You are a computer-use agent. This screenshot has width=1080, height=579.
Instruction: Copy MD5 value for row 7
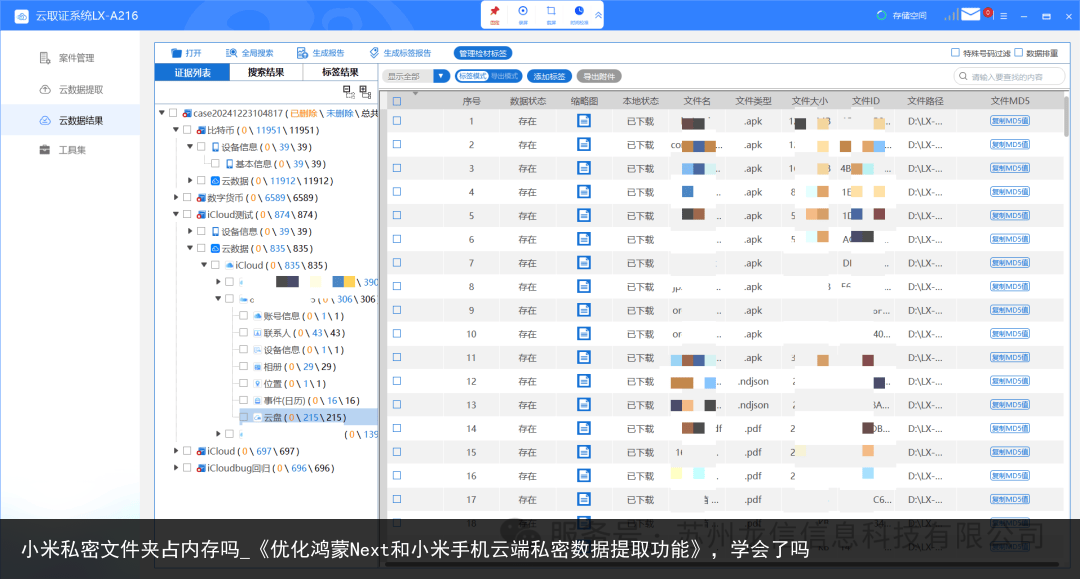pyautogui.click(x=1010, y=263)
